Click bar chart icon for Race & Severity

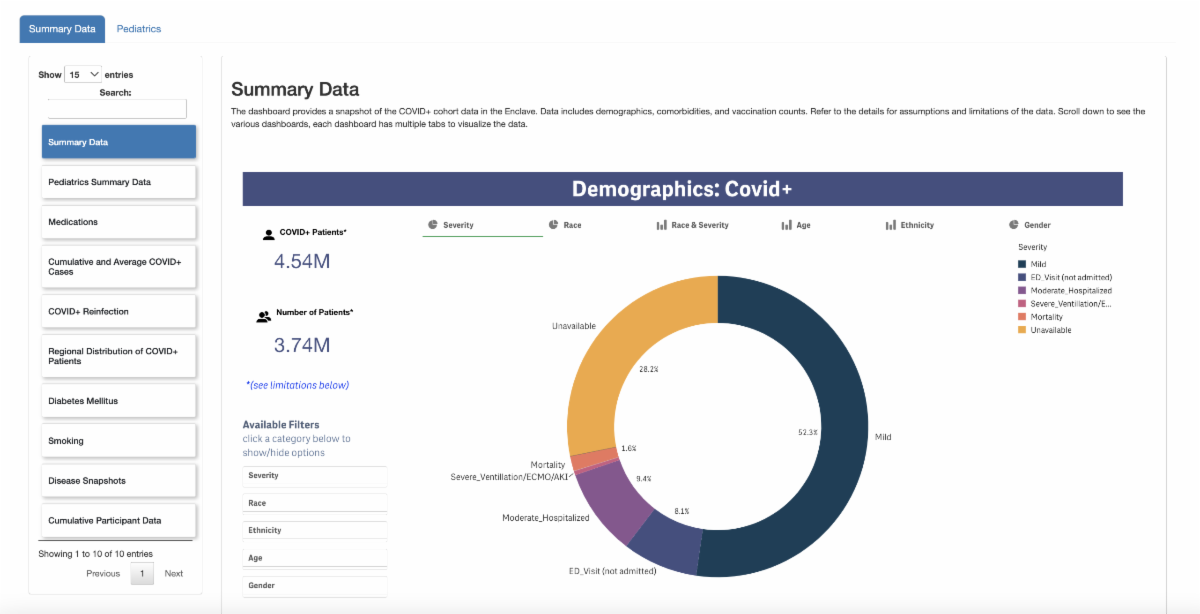pos(661,225)
